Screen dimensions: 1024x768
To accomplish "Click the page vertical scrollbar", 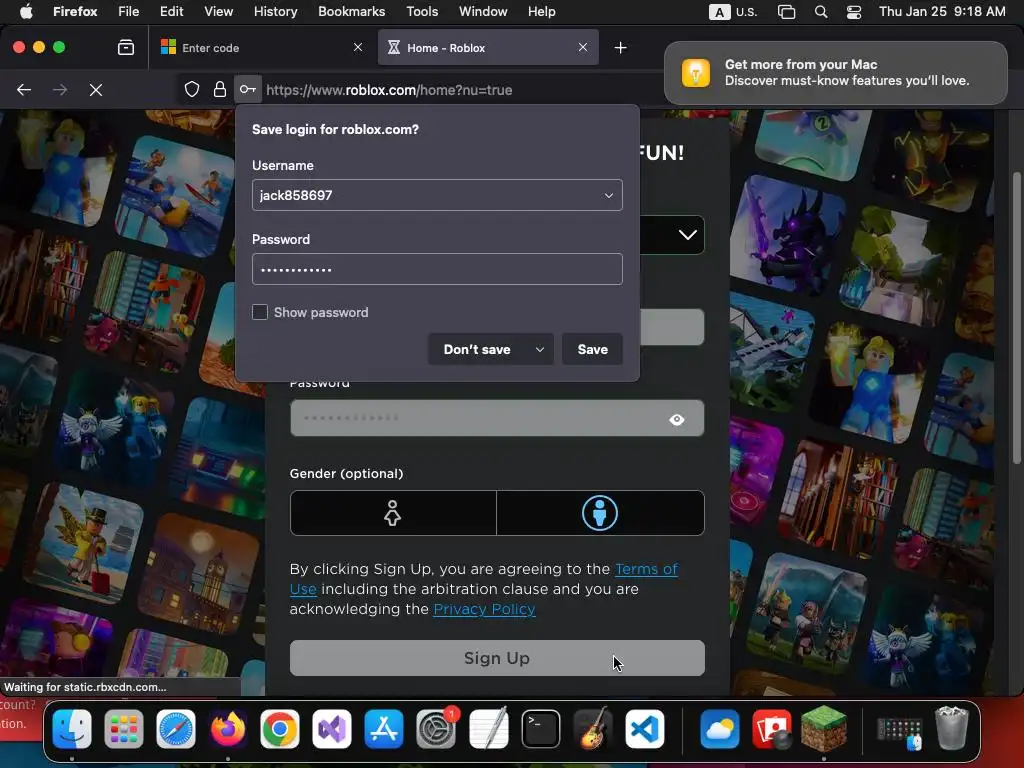I will tap(1017, 318).
